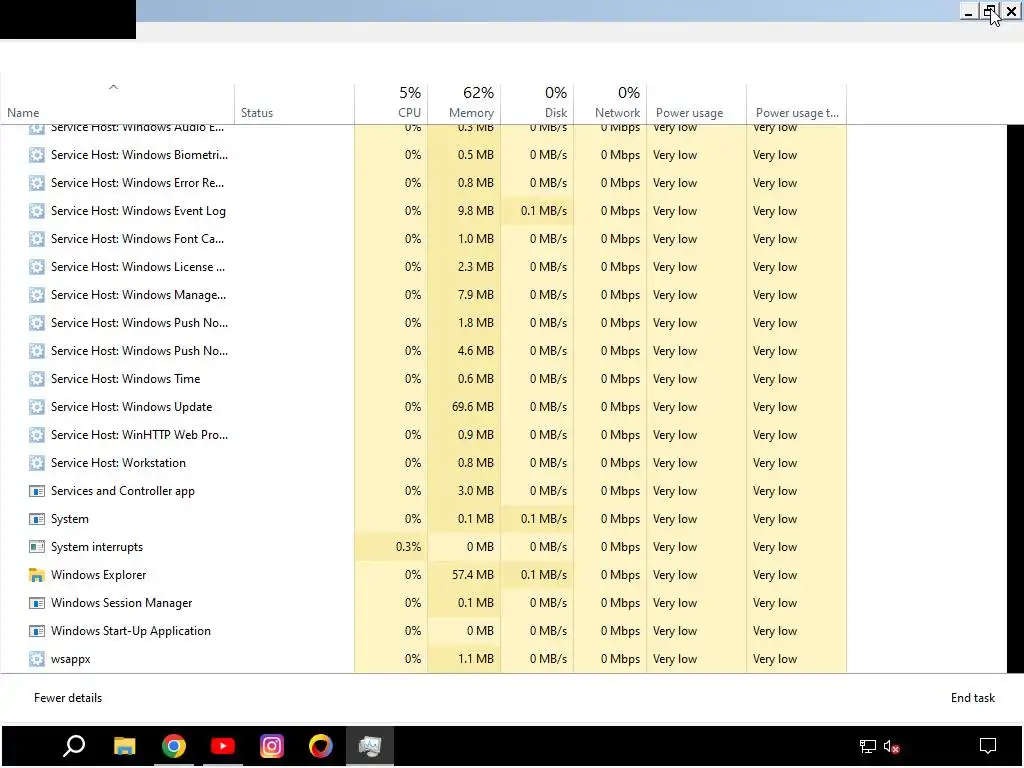
Task: Click the System interrupts icon
Action: (x=37, y=547)
